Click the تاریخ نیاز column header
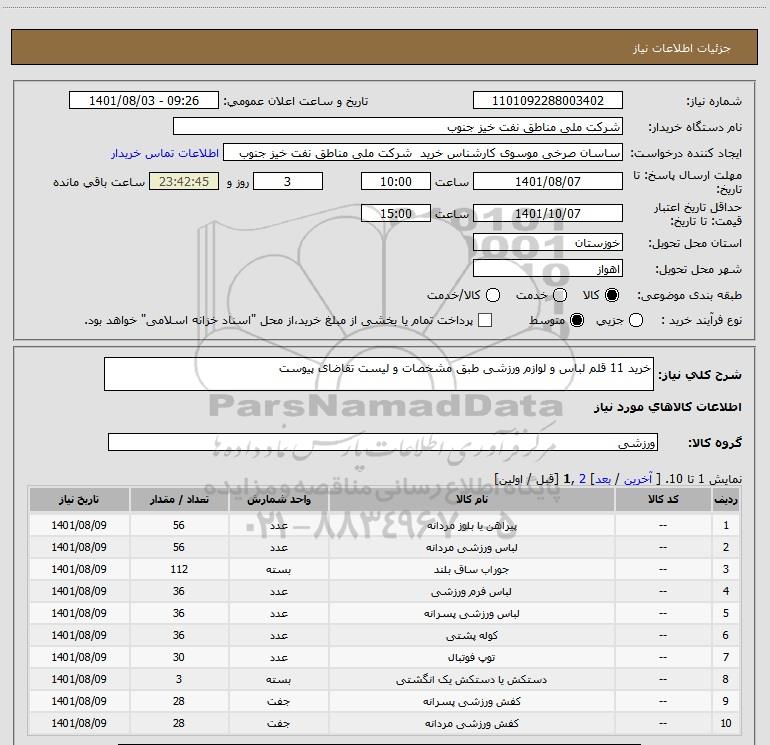The height and width of the screenshot is (745, 770). click(x=78, y=498)
